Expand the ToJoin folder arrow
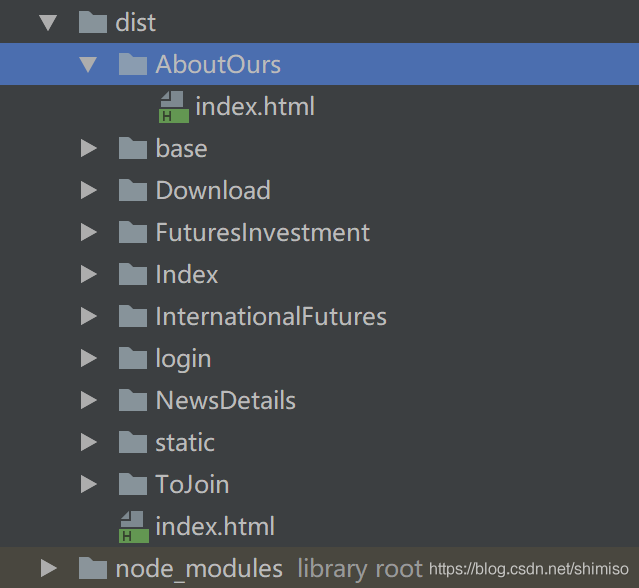 click(89, 485)
